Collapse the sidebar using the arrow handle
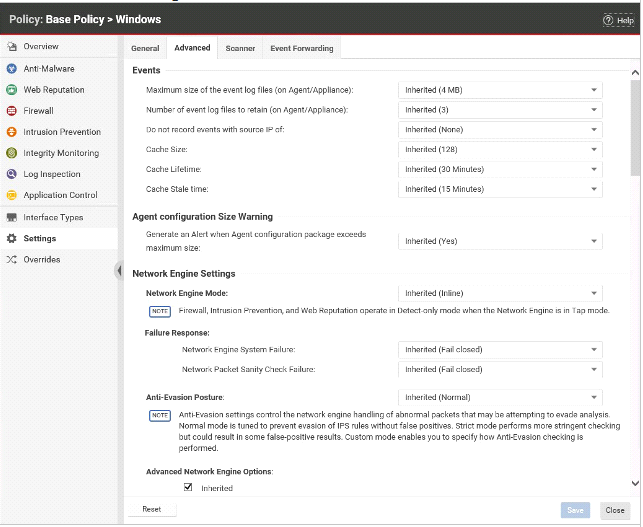This screenshot has height=527, width=643. pos(119,270)
